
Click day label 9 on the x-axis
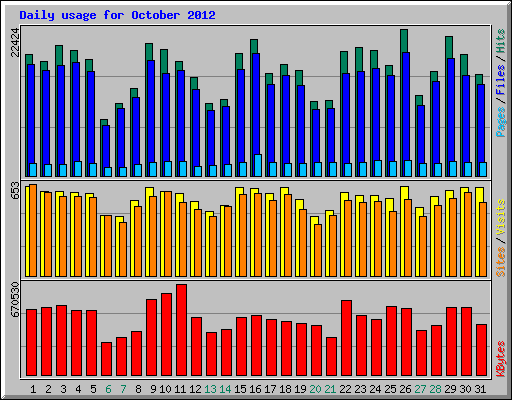pos(153,389)
